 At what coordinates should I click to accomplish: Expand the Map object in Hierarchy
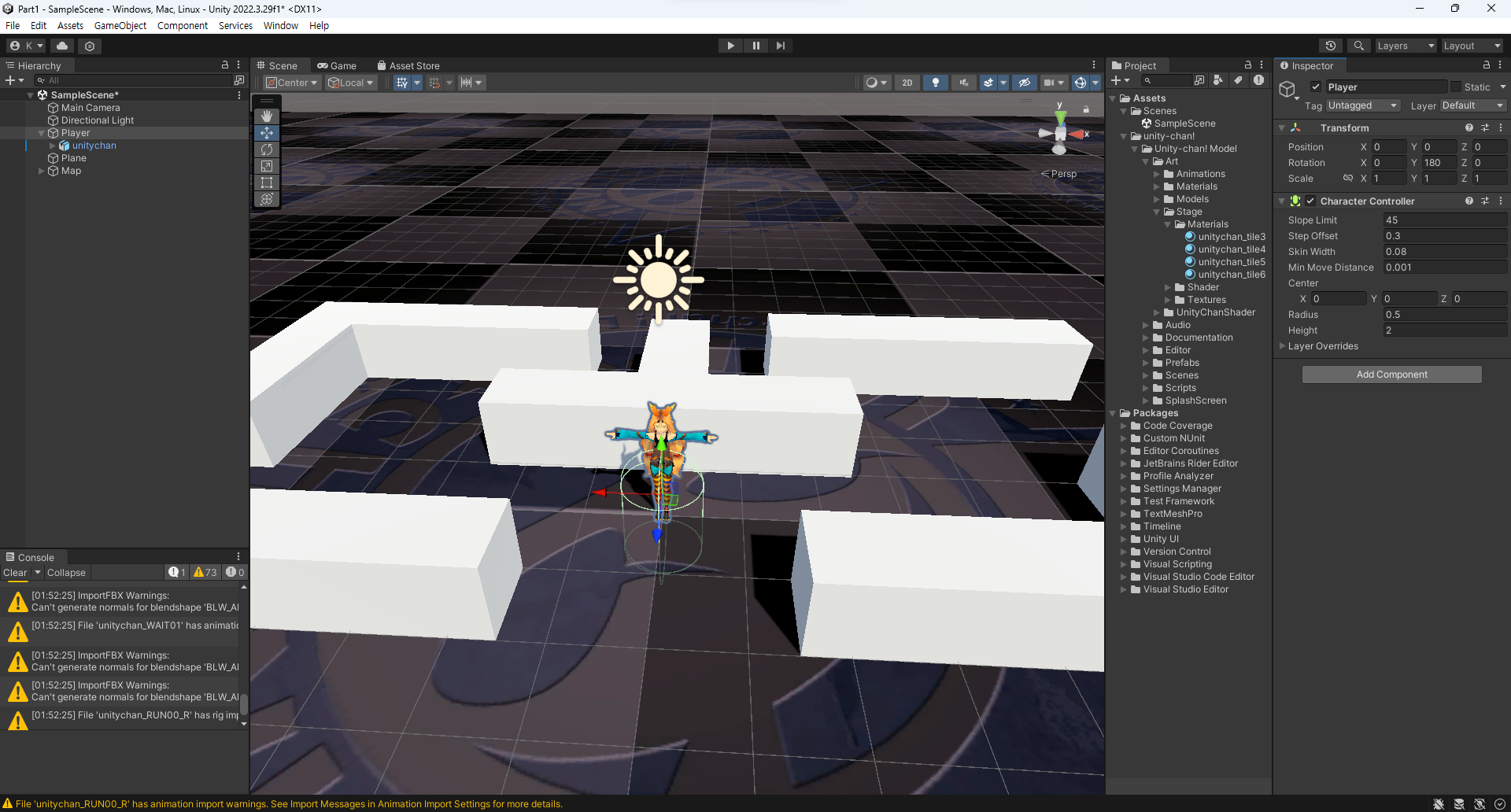coord(42,171)
